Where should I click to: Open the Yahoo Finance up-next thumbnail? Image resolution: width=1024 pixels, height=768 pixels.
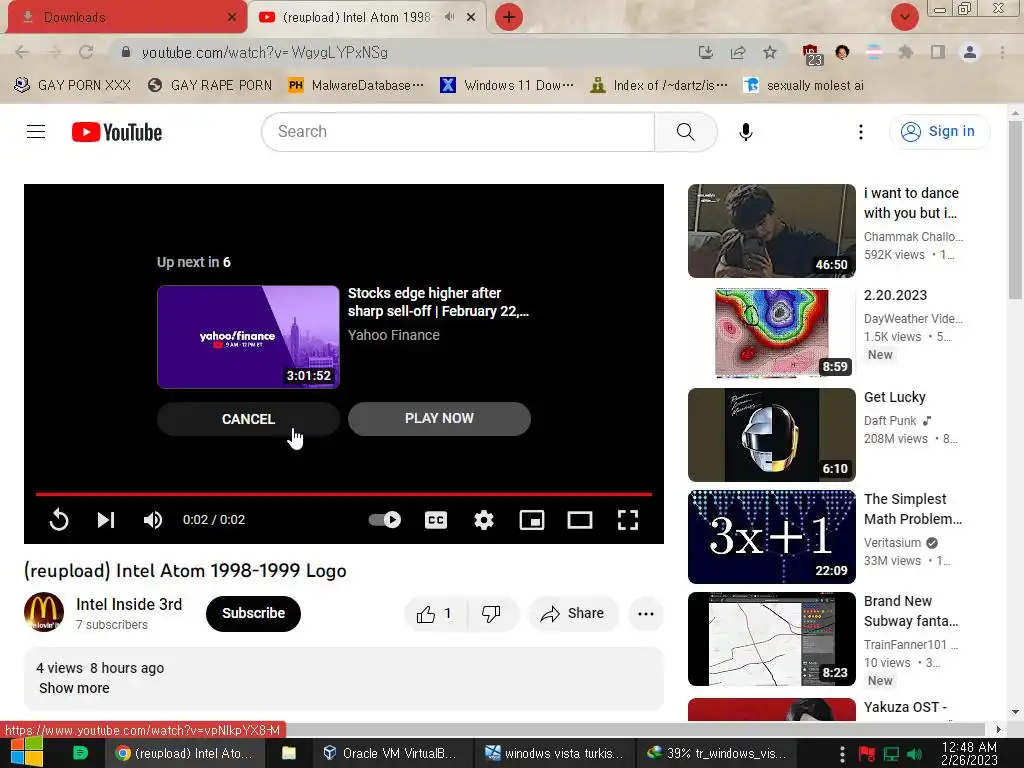pos(248,337)
